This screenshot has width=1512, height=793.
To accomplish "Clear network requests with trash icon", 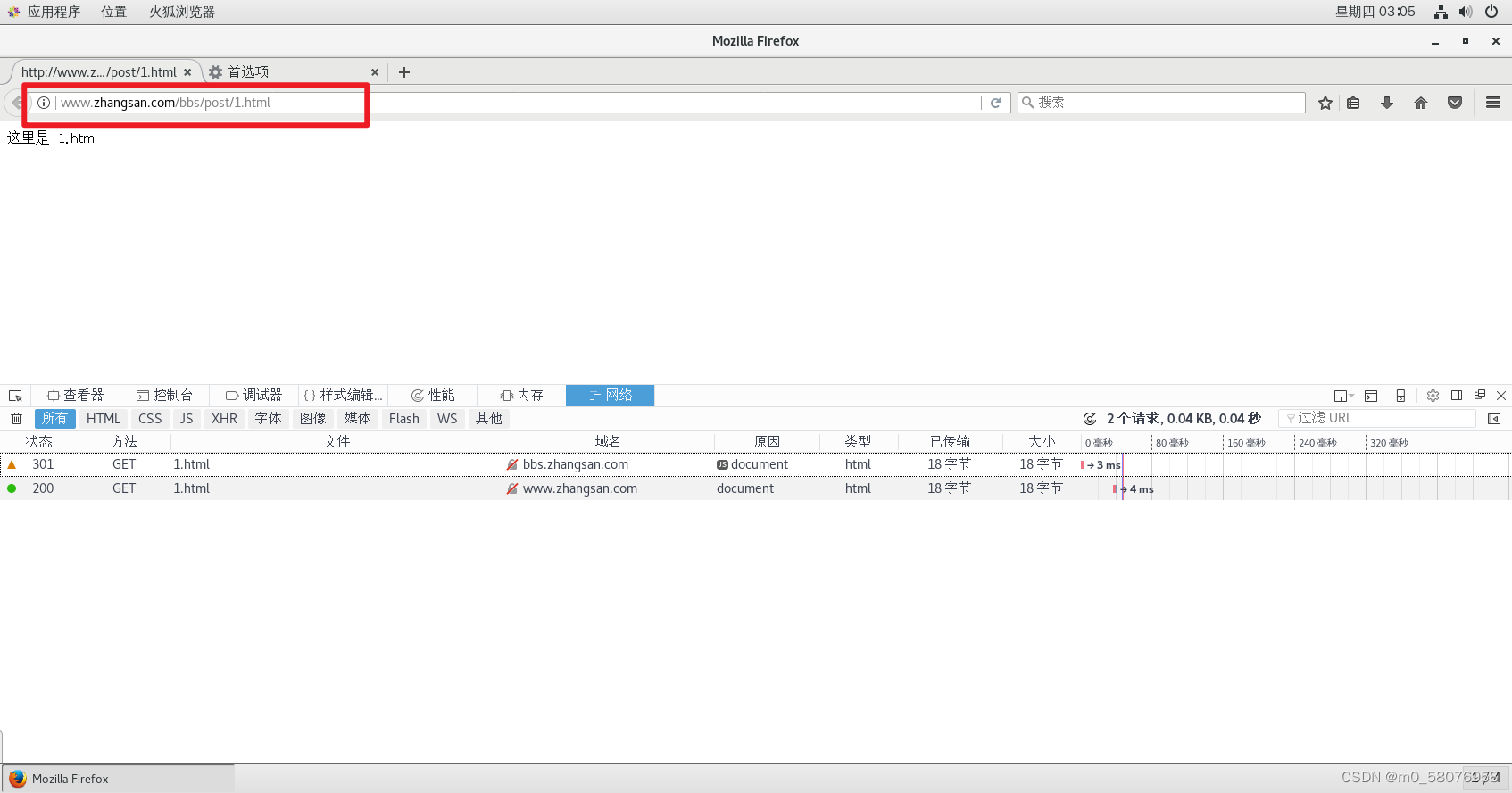I will (16, 419).
